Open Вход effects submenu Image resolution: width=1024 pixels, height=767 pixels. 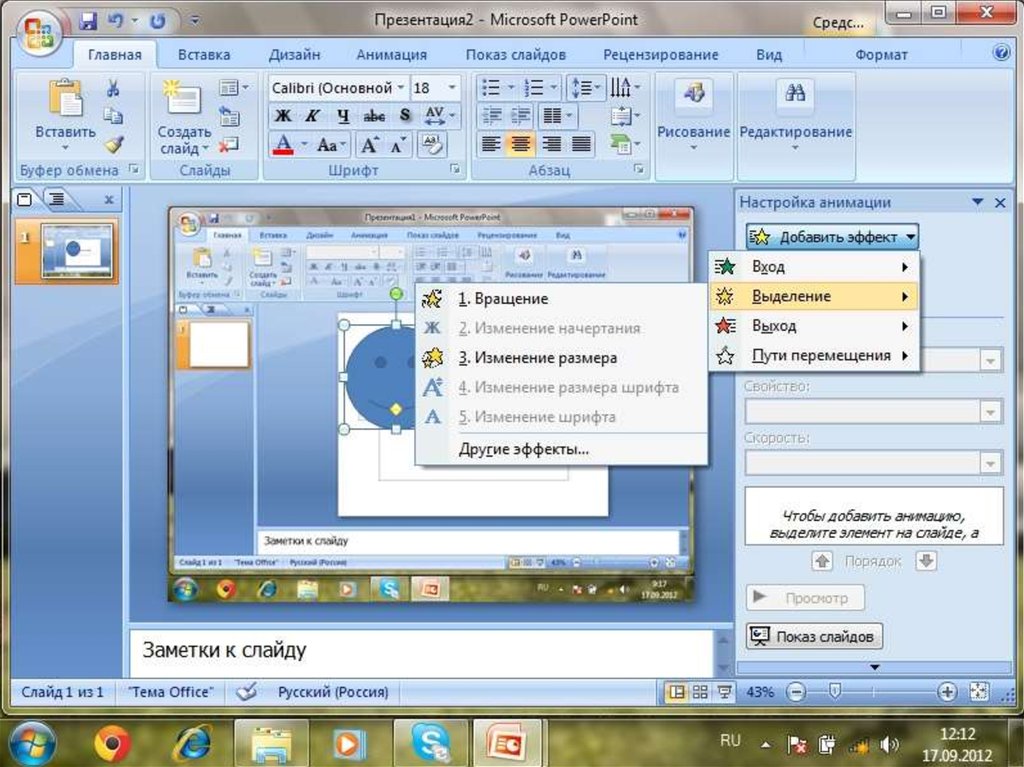coord(814,267)
